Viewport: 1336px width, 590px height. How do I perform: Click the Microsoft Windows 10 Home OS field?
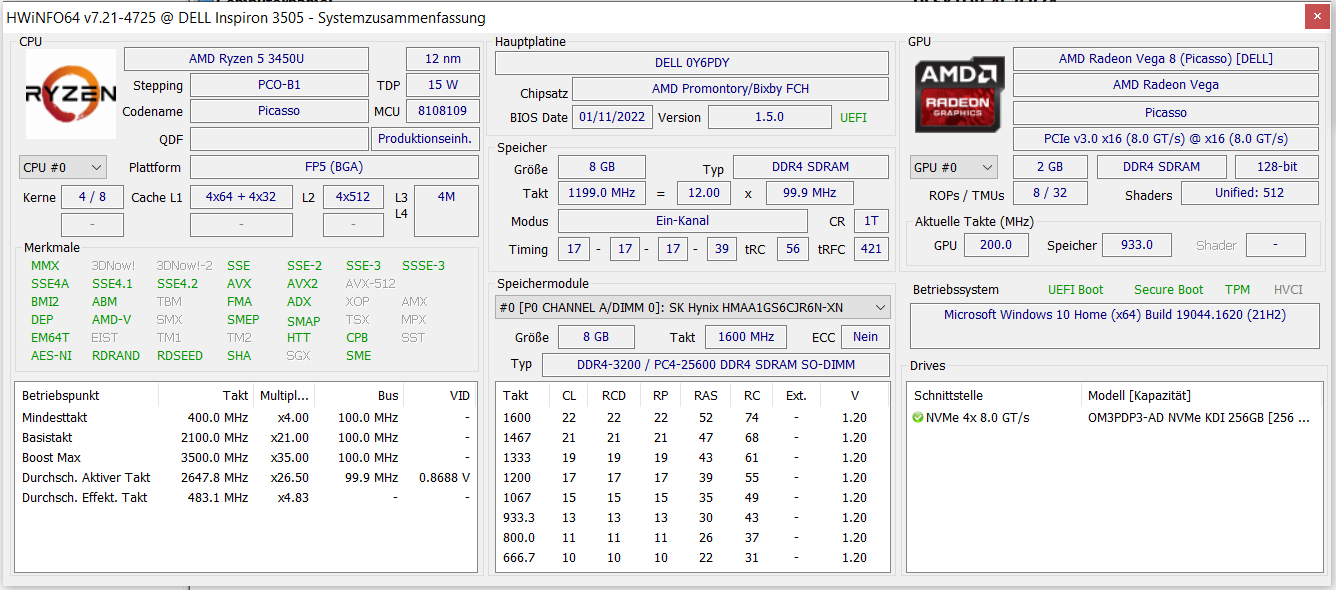tap(1114, 315)
